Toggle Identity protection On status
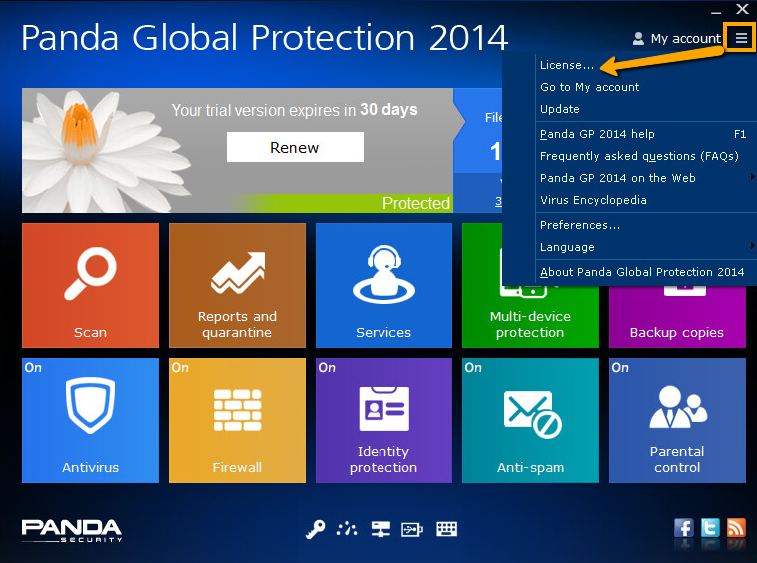Screen dimensions: 757x563 (x=327, y=368)
